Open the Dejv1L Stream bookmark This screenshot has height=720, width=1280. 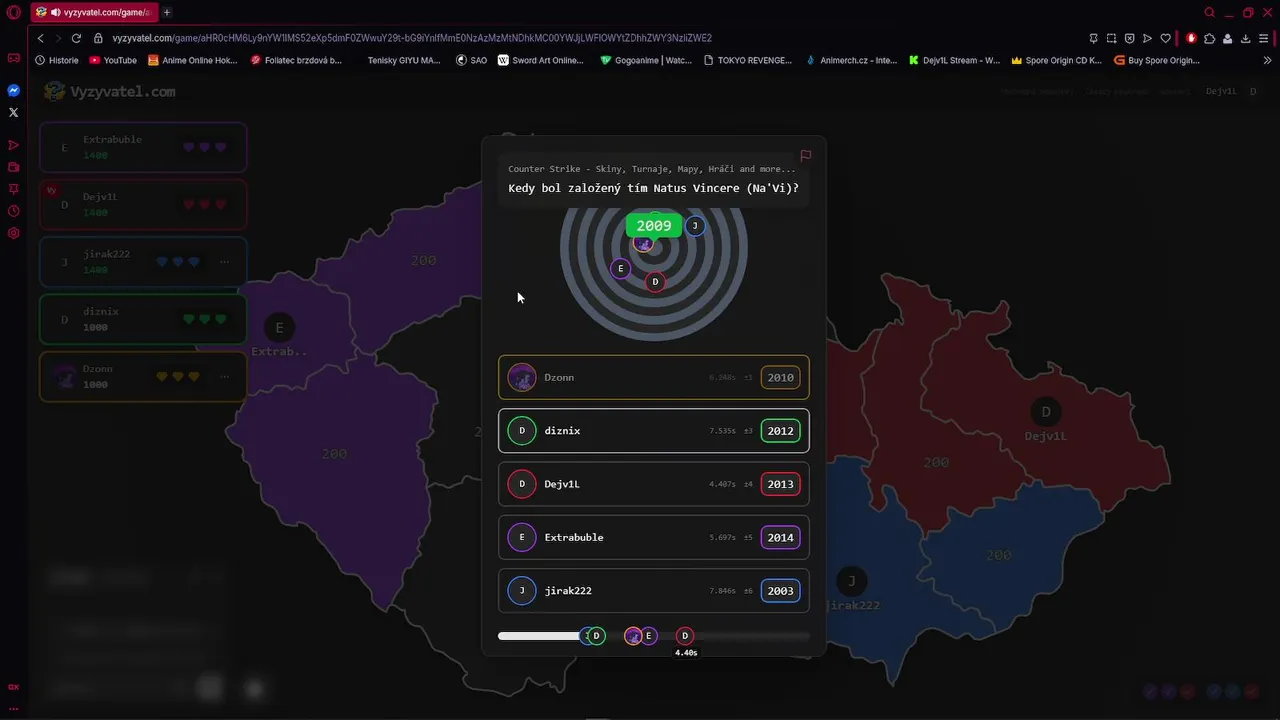(x=954, y=60)
